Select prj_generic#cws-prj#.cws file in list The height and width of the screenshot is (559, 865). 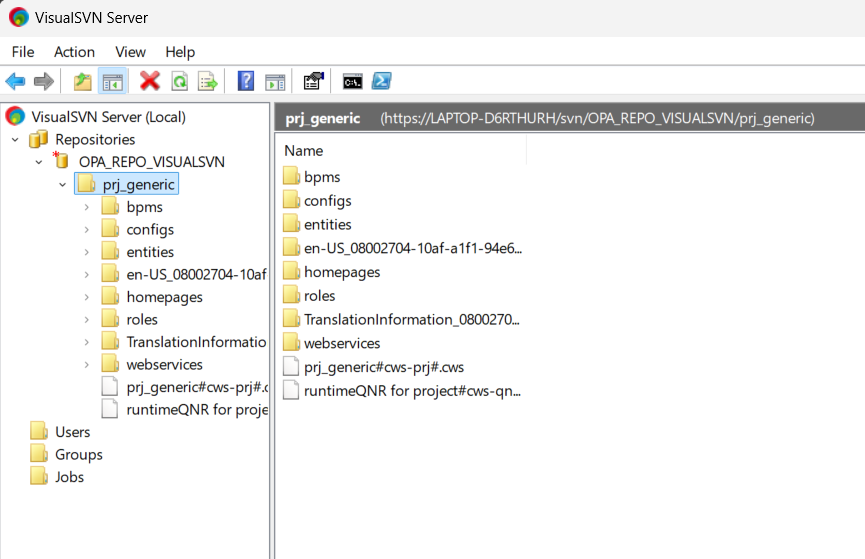(x=374, y=367)
